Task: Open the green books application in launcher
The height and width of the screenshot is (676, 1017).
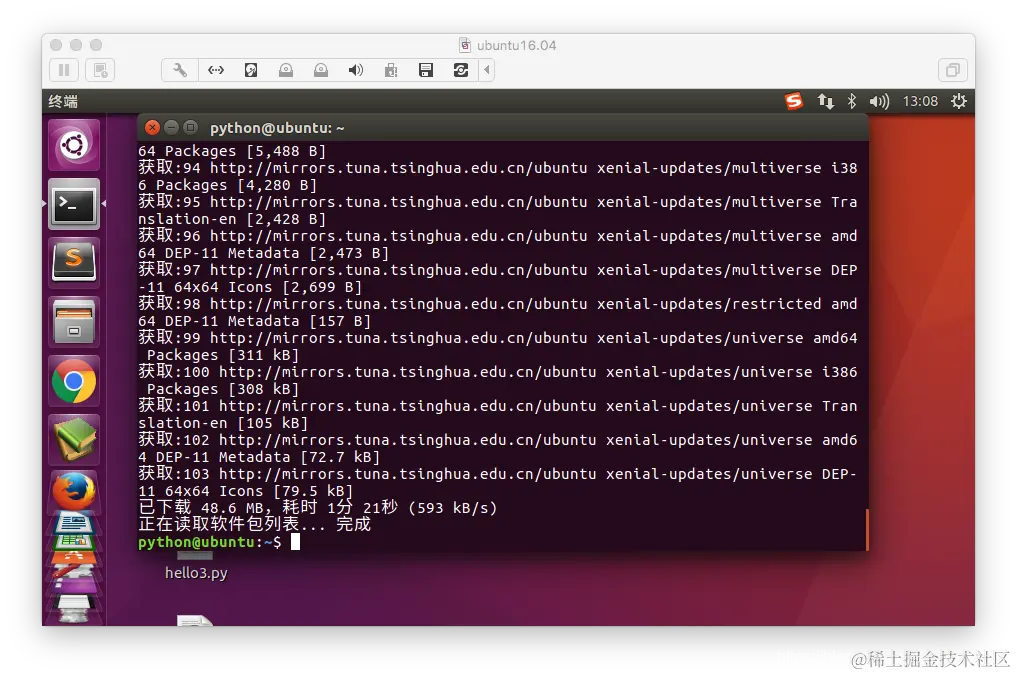Action: tap(74, 440)
